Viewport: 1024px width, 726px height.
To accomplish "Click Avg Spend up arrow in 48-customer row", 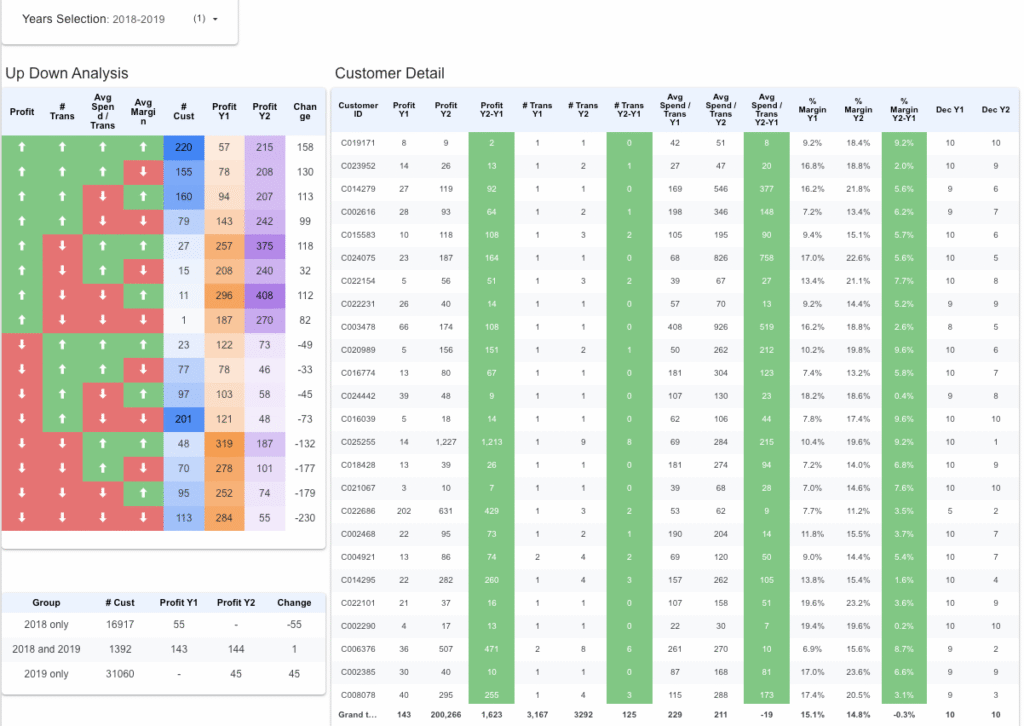I will (x=102, y=443).
